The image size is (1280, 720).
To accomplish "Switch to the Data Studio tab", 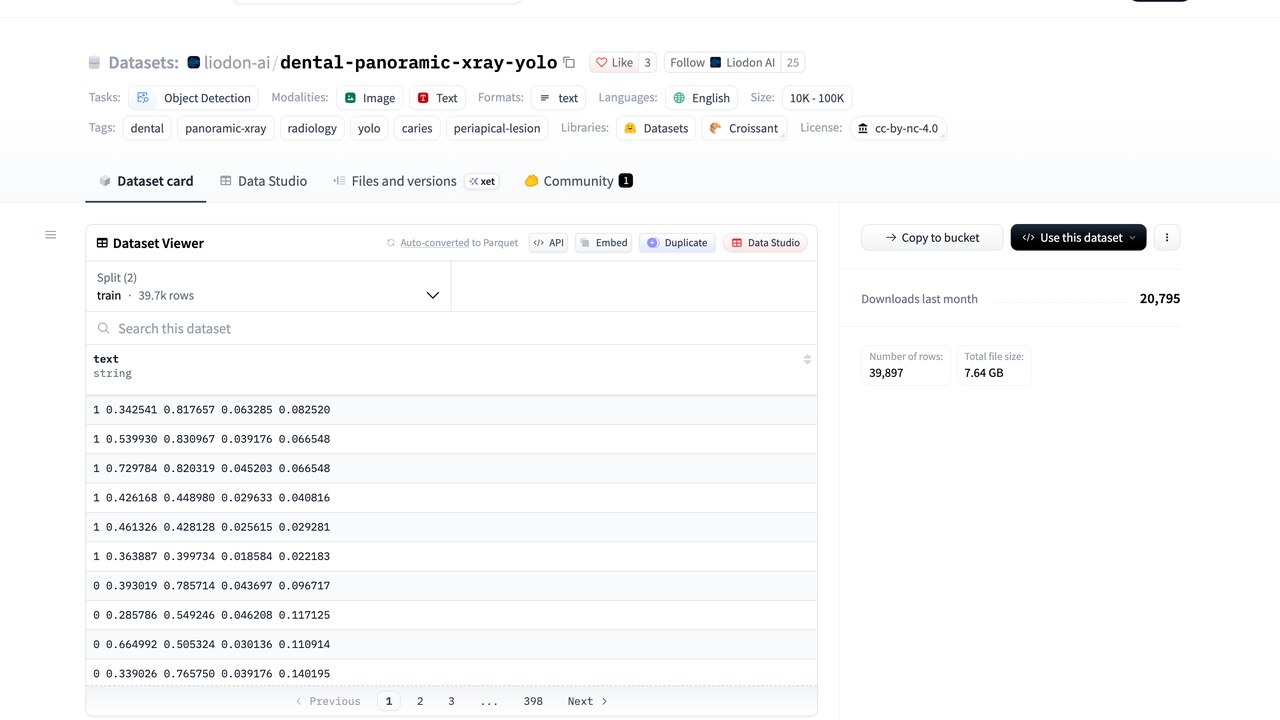I will click(263, 181).
